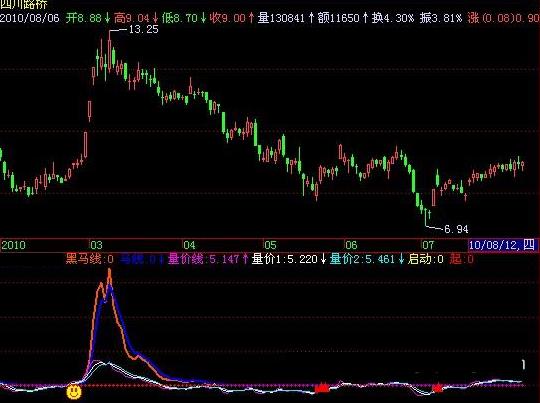Click the yellow smiley face signal icon
The image size is (540, 403).
tap(74, 391)
